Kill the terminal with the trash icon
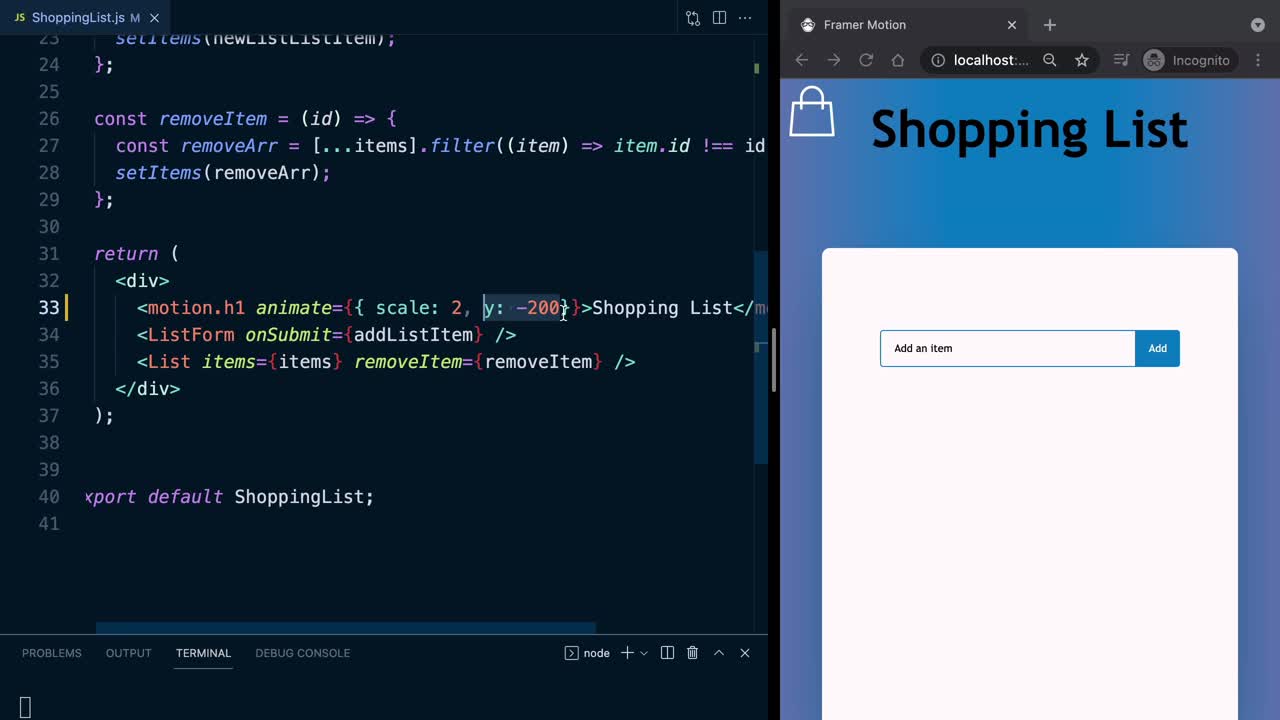This screenshot has height=720, width=1280. [x=692, y=653]
